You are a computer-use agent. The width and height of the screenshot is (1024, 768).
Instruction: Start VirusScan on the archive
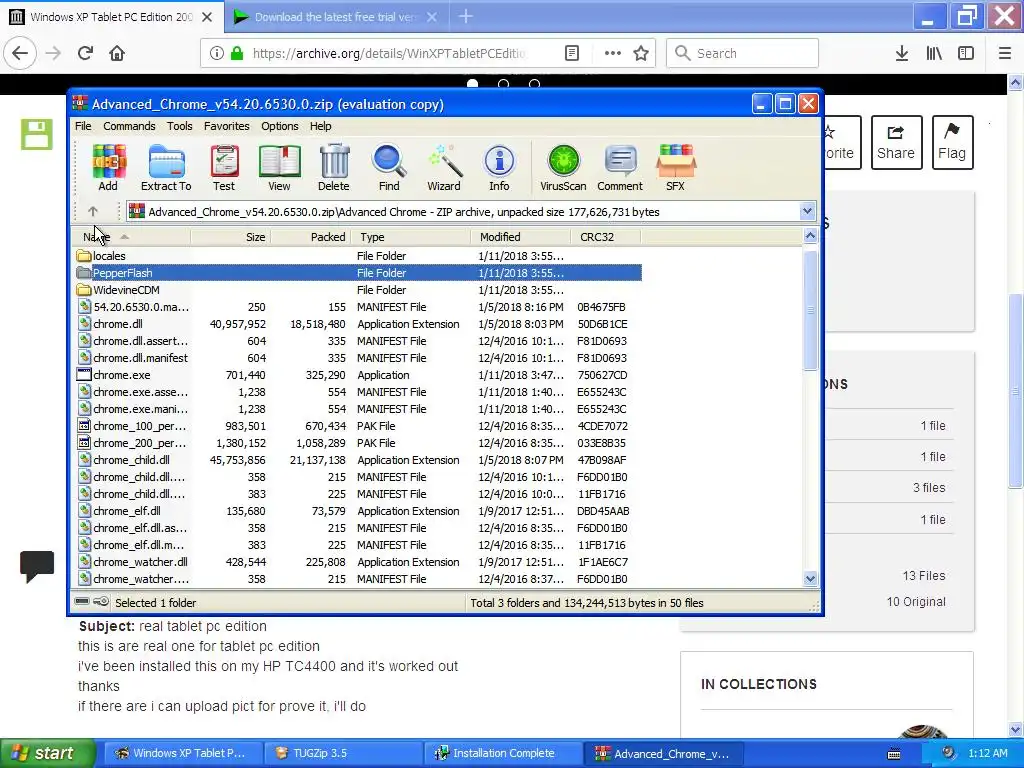pyautogui.click(x=563, y=168)
